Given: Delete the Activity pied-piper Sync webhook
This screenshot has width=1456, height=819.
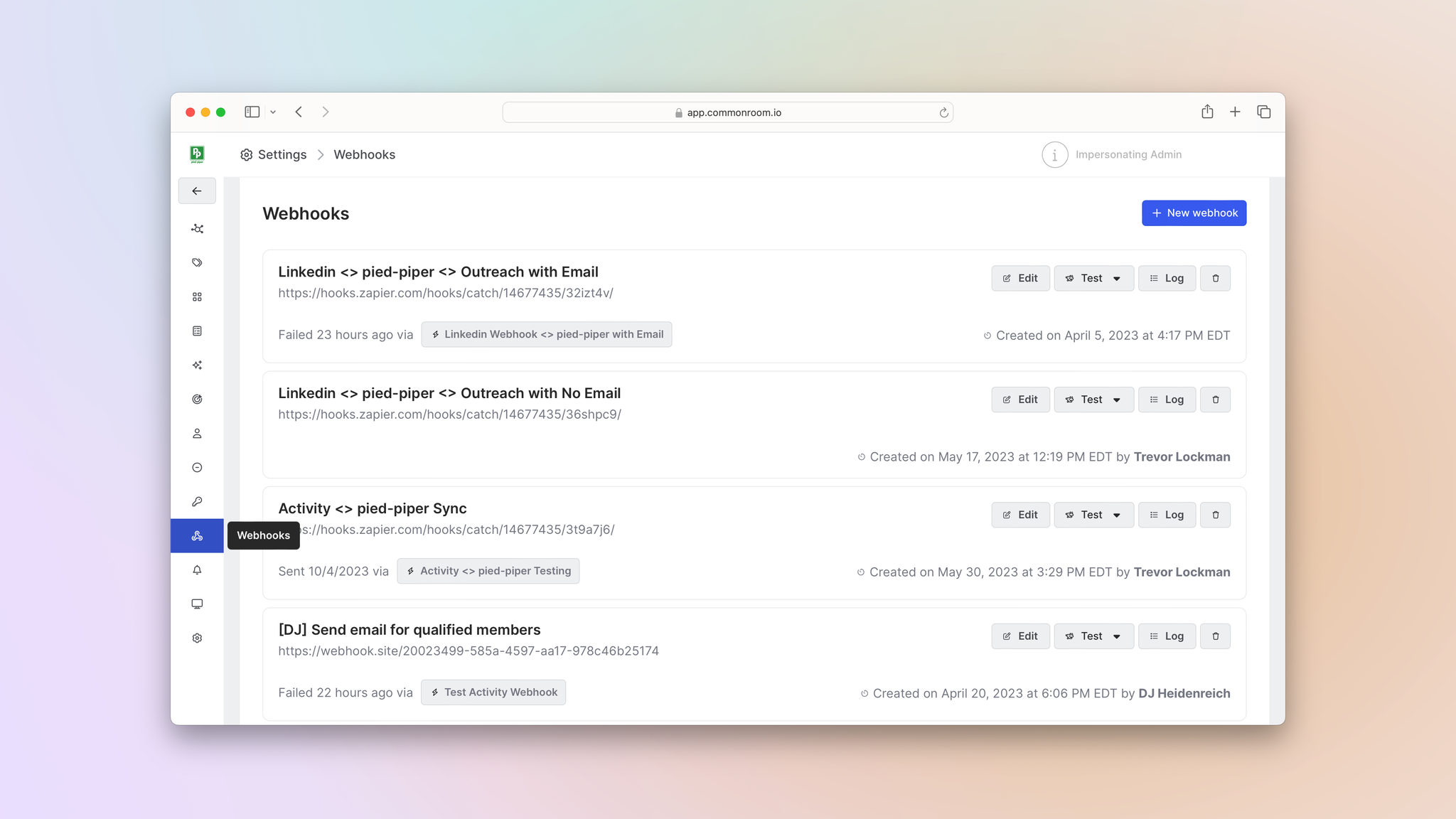Looking at the screenshot, I should tap(1216, 515).
